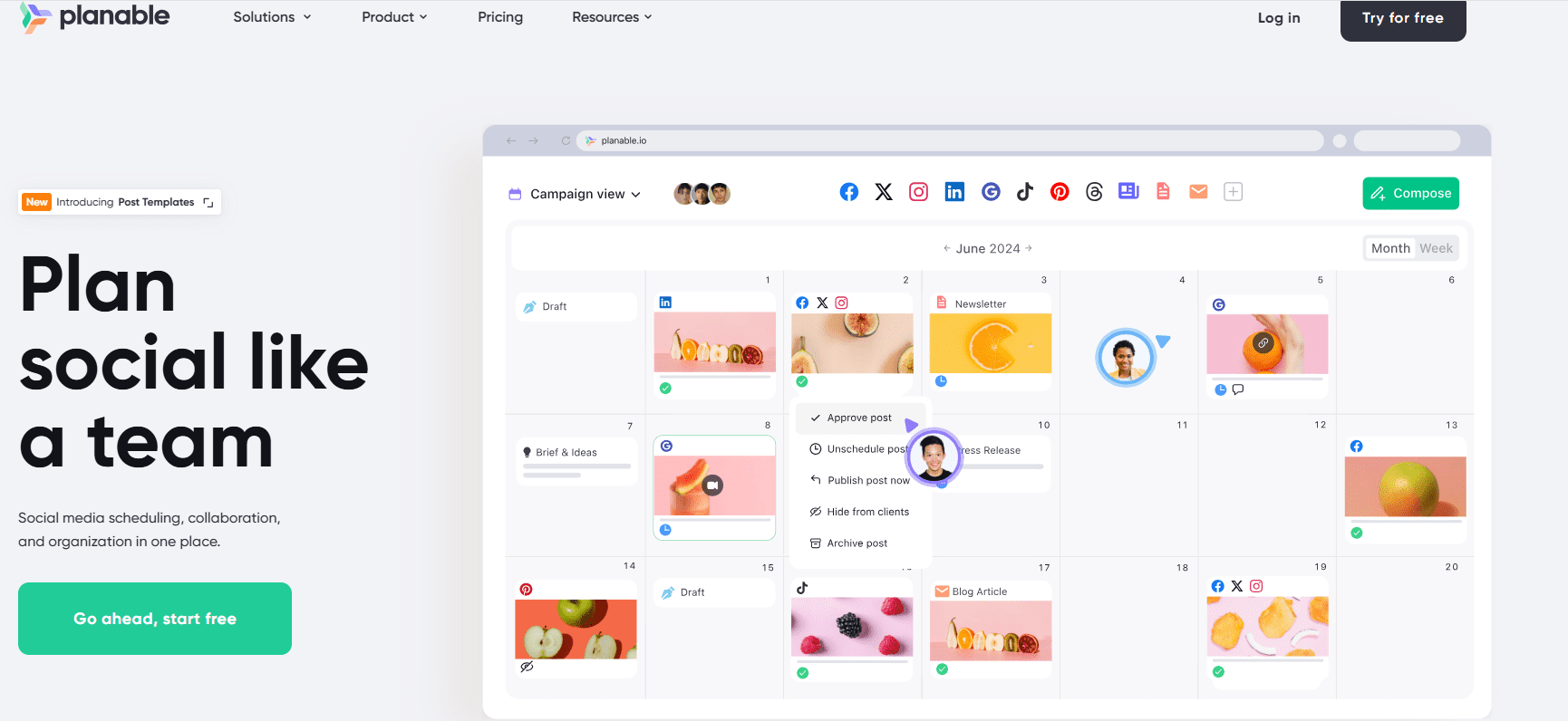Select the Pinterest channel icon
1568x721 pixels.
[x=1060, y=192]
